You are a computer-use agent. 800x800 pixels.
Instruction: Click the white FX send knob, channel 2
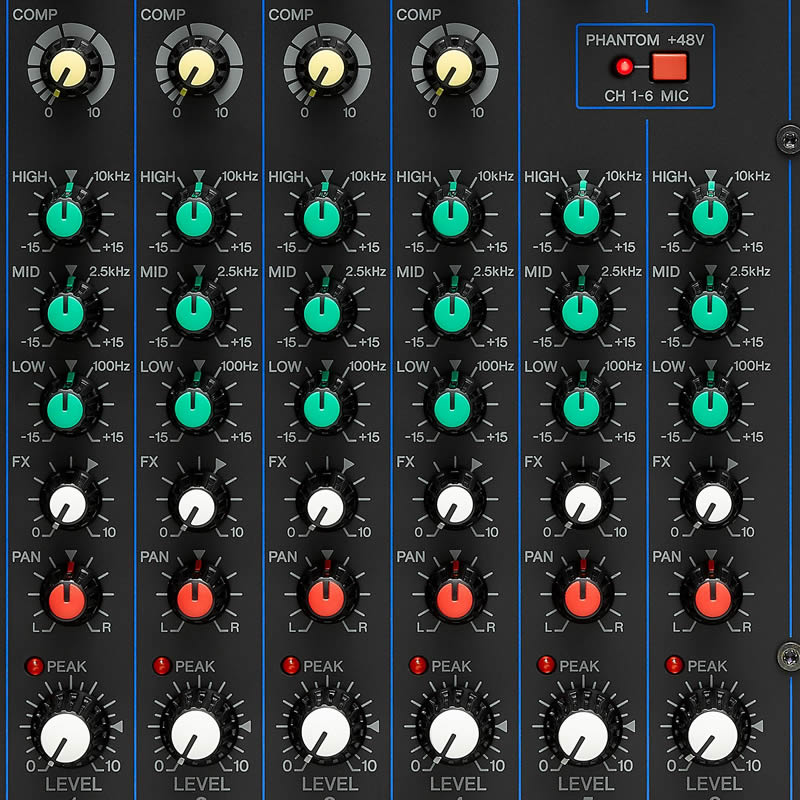pos(196,505)
